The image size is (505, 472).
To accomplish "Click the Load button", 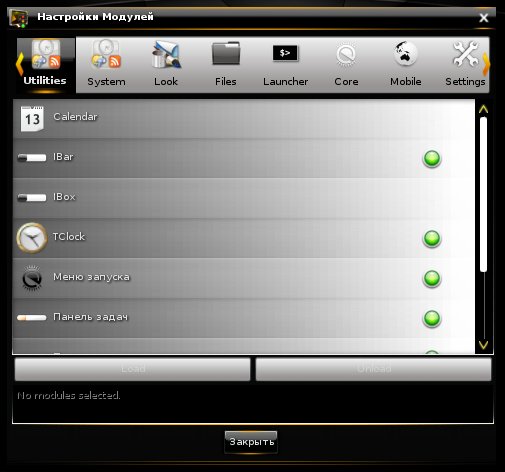I will (x=133, y=369).
